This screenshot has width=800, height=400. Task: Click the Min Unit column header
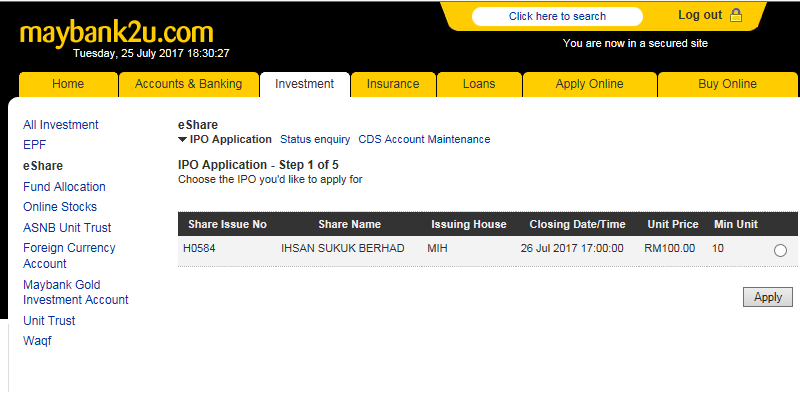736,224
